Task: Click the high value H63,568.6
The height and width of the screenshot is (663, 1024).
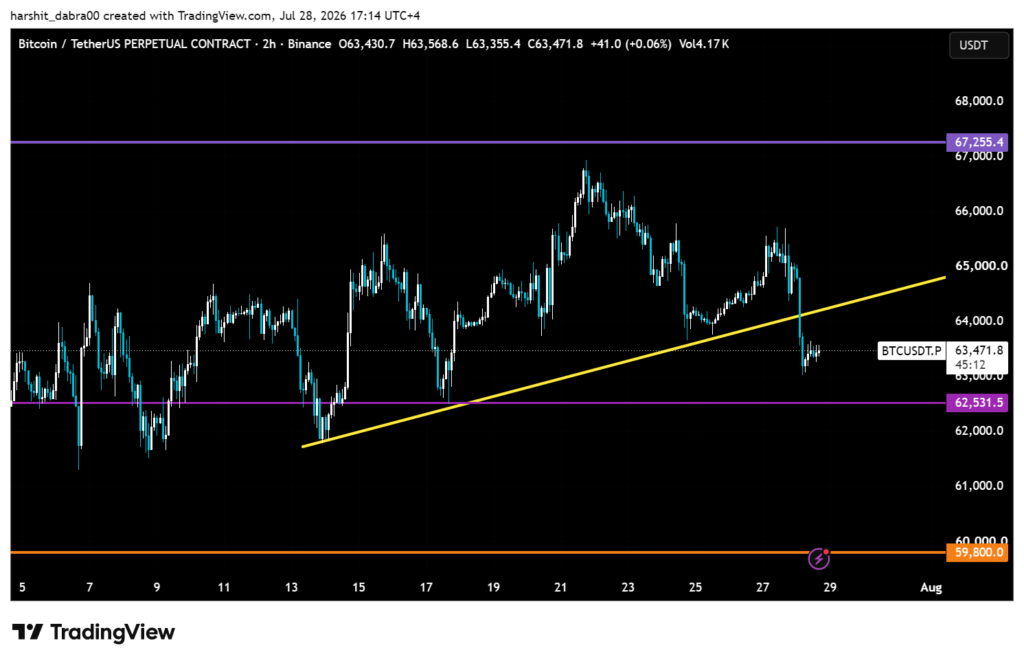Action: tap(430, 44)
